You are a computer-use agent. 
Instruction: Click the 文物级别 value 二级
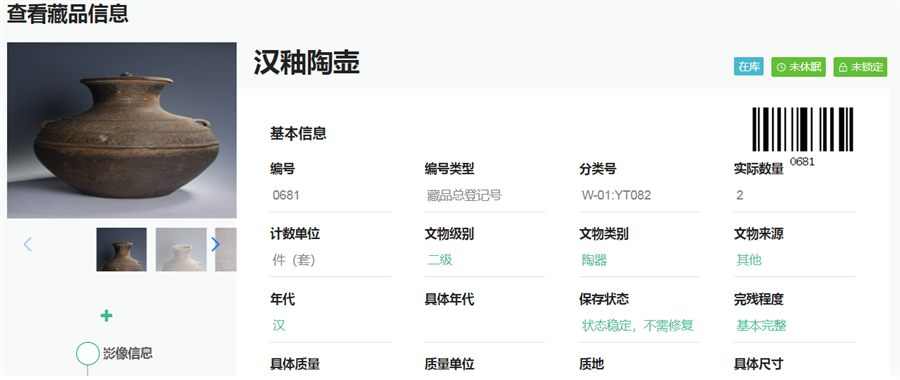[x=440, y=260]
